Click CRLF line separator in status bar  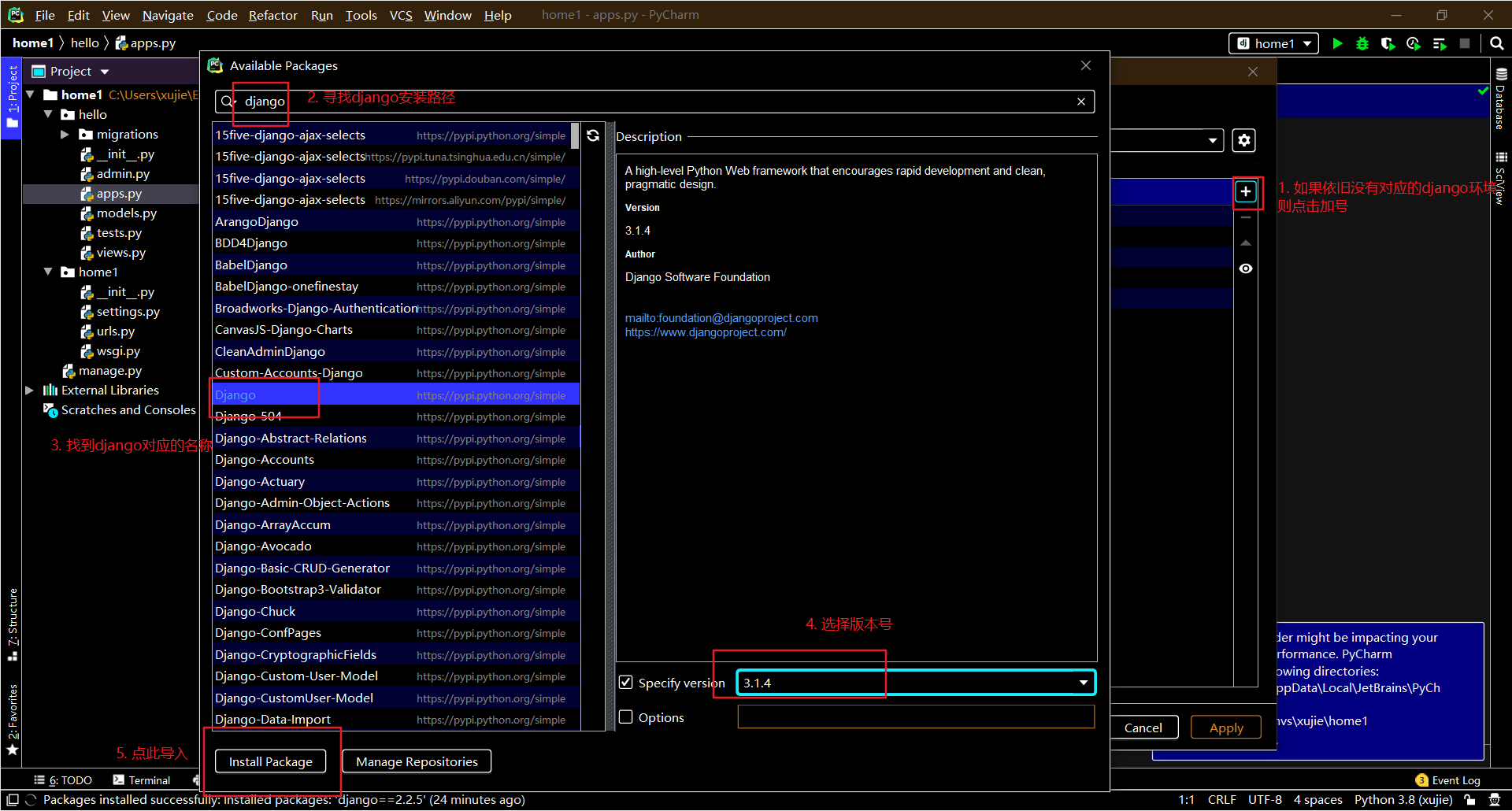[x=1221, y=800]
